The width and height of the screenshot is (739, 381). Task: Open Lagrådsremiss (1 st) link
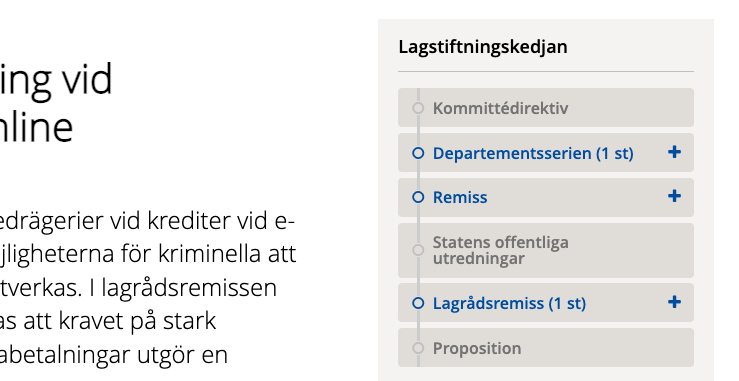509,303
